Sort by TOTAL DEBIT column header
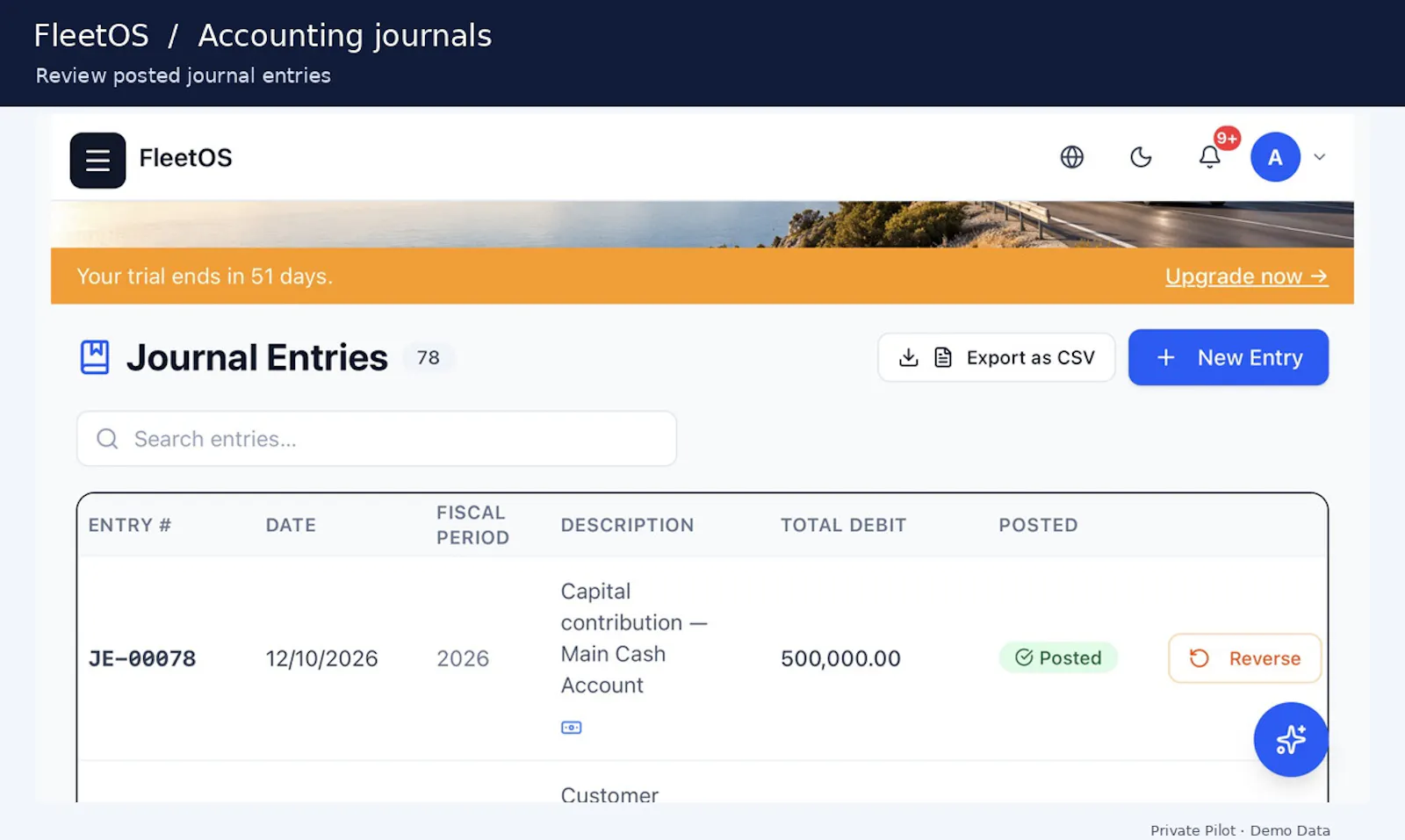Screen dimensions: 1405x840 (843, 525)
